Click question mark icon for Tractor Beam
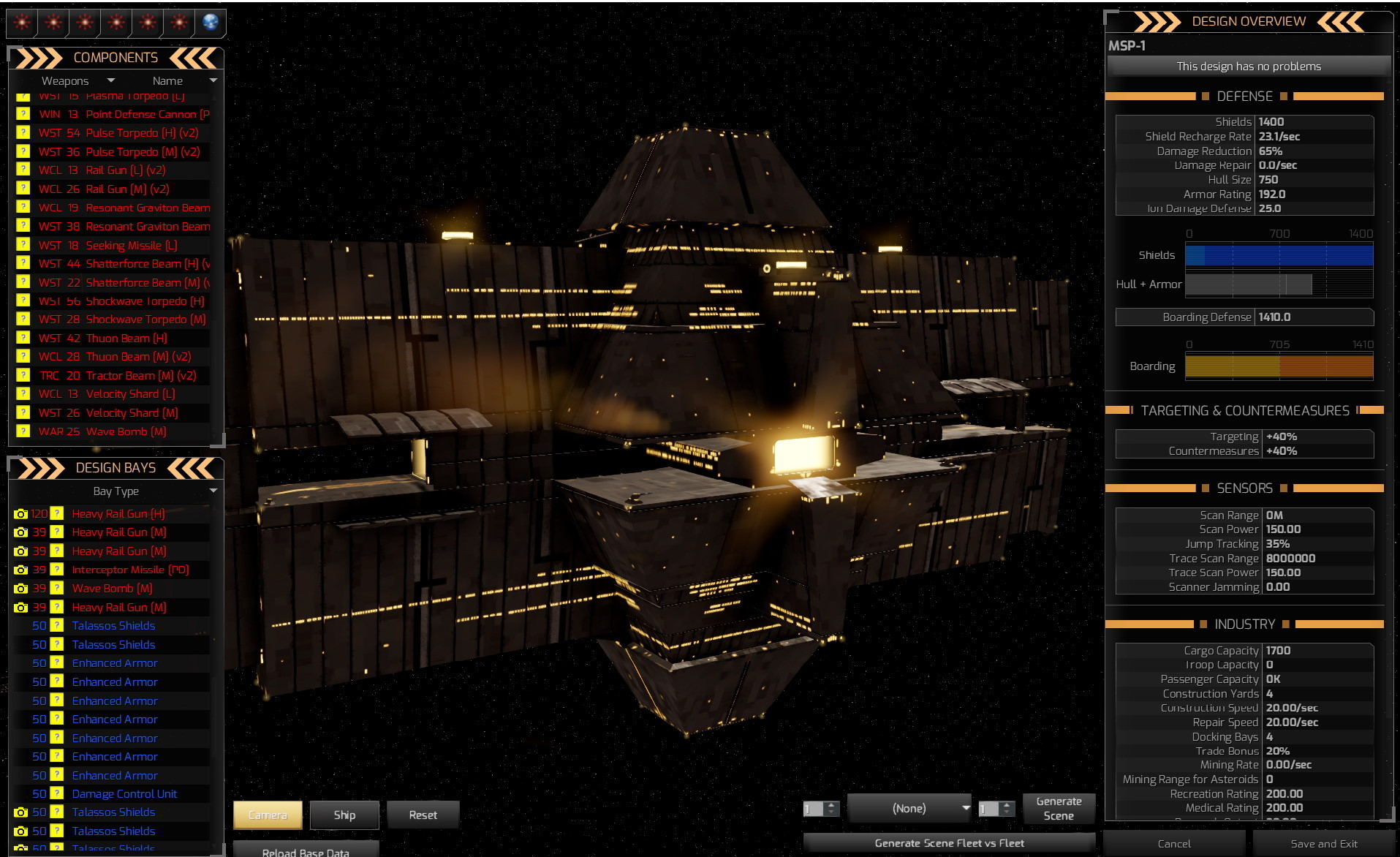Screen dimensions: 1400x857 [x=23, y=376]
